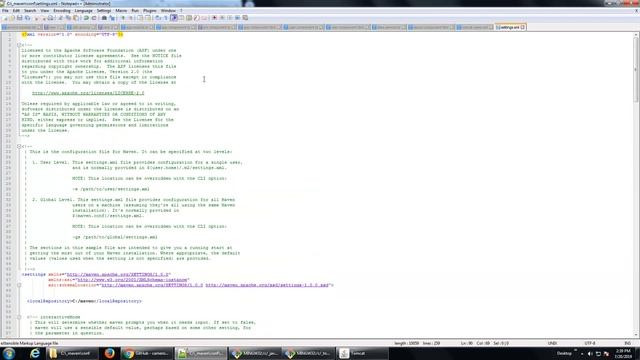The image size is (640, 360).
Task: Click the Zoom In toolbar icon
Action: tap(122, 18)
